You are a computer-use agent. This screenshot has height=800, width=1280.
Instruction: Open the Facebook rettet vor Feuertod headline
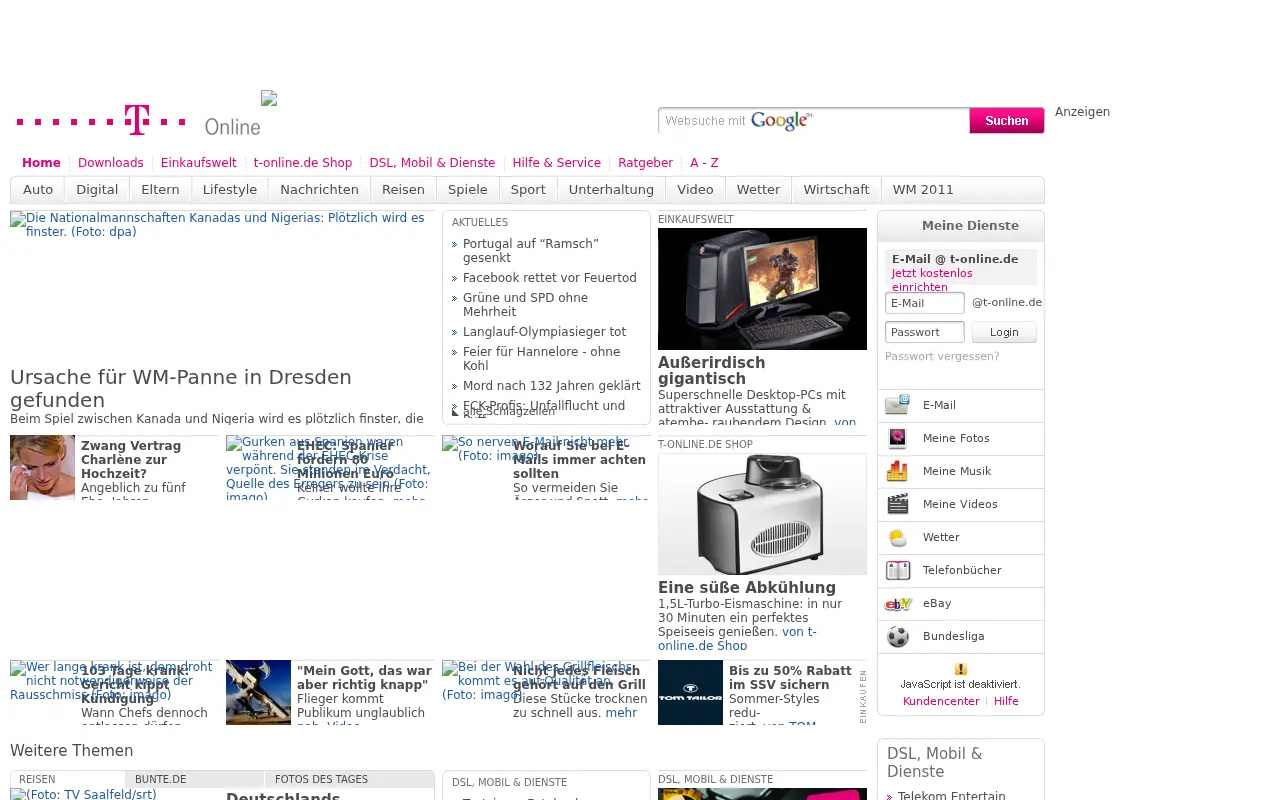pyautogui.click(x=549, y=278)
